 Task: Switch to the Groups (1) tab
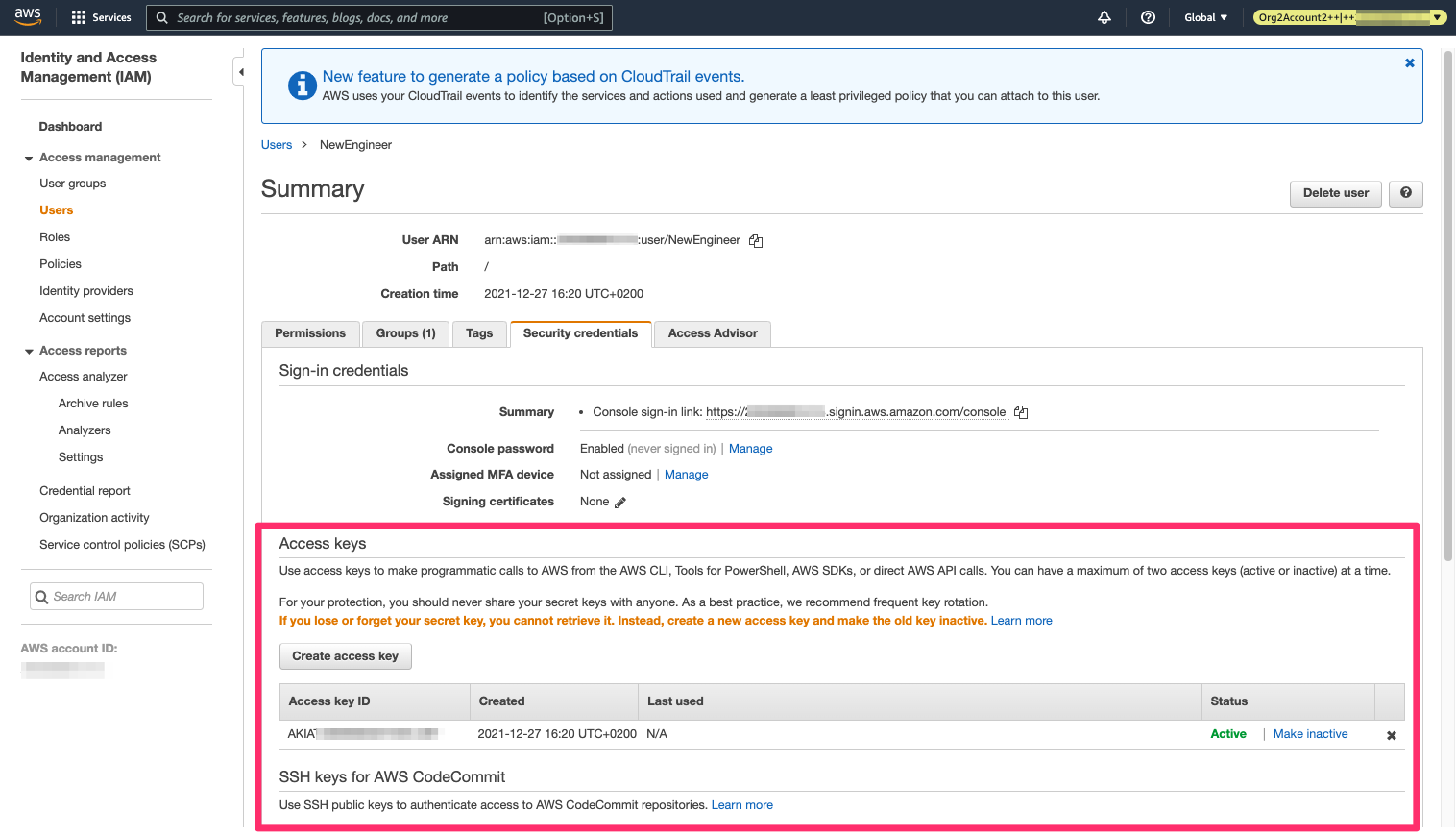(405, 333)
